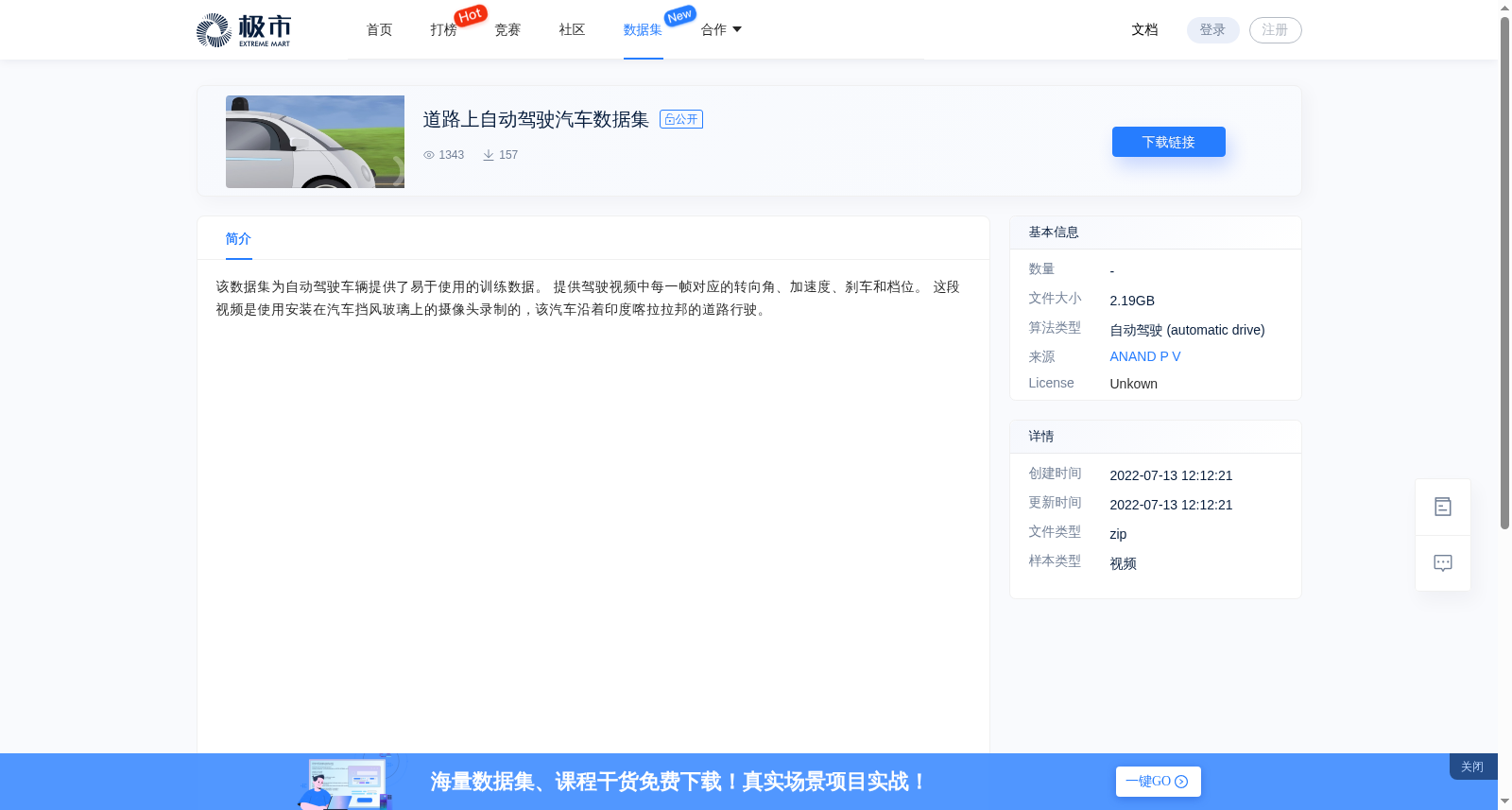Click the scrollbar up arrow
This screenshot has width=1512, height=810.
pos(1504,8)
